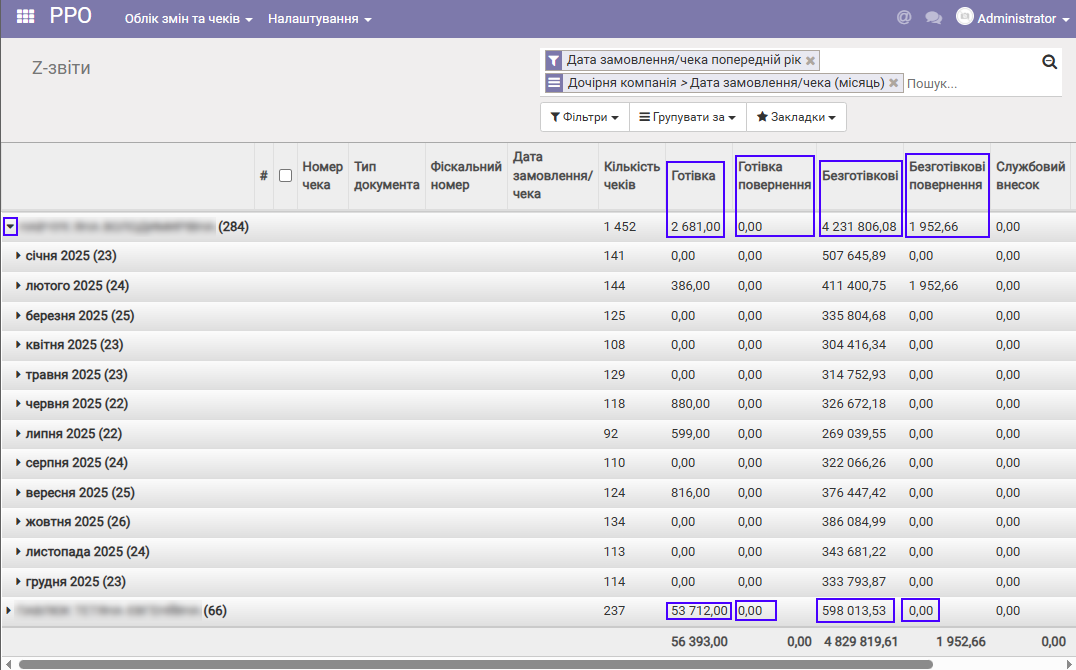Screen dimensions: 1076x670
Task: Open the 'Групувати за' dropdown
Action: coord(687,117)
